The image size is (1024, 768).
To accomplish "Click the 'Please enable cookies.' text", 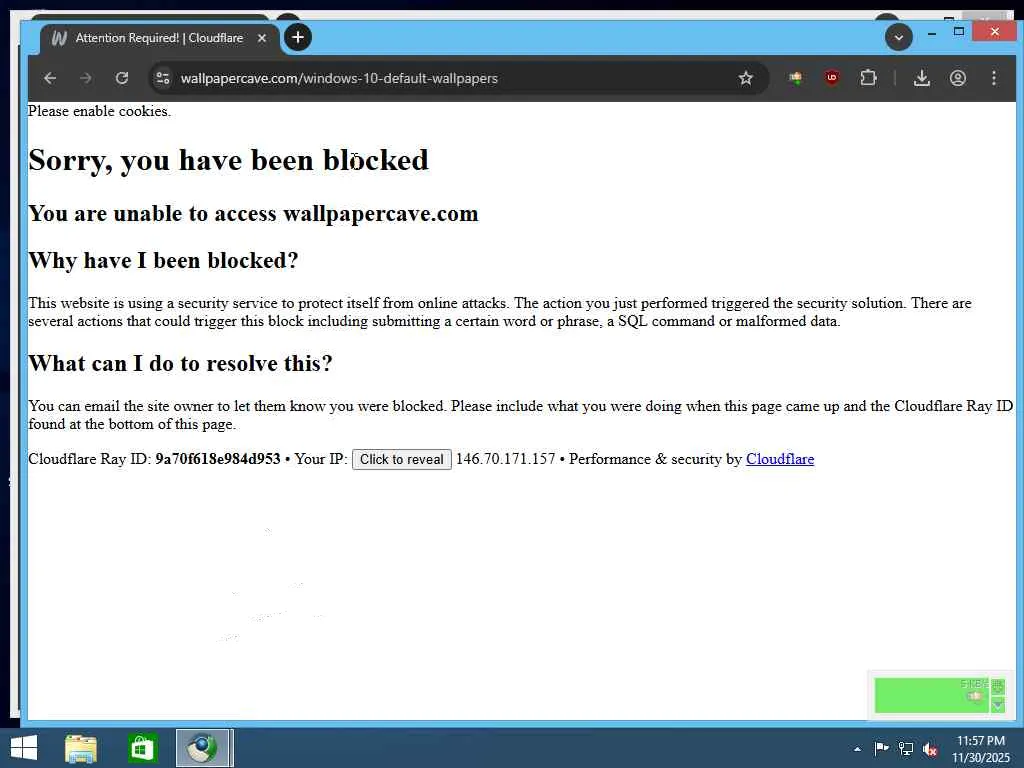I will tap(99, 111).
